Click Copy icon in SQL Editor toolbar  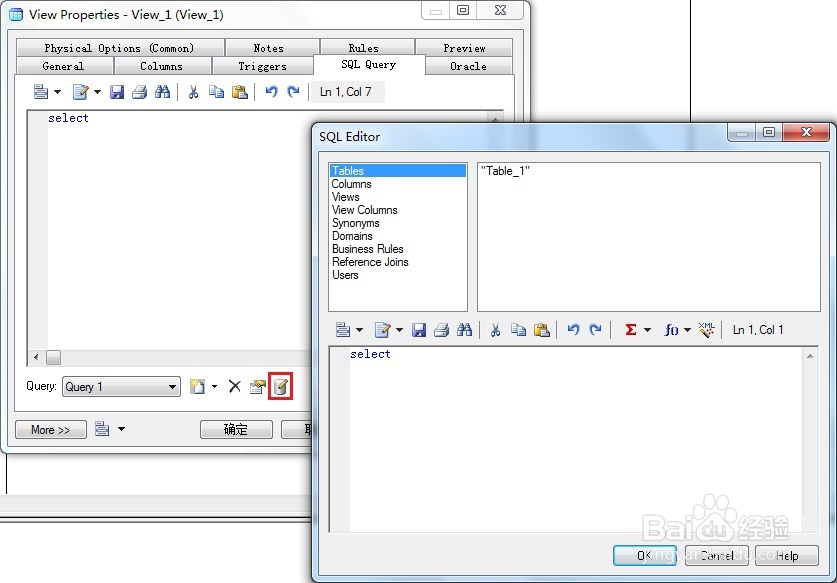point(518,330)
